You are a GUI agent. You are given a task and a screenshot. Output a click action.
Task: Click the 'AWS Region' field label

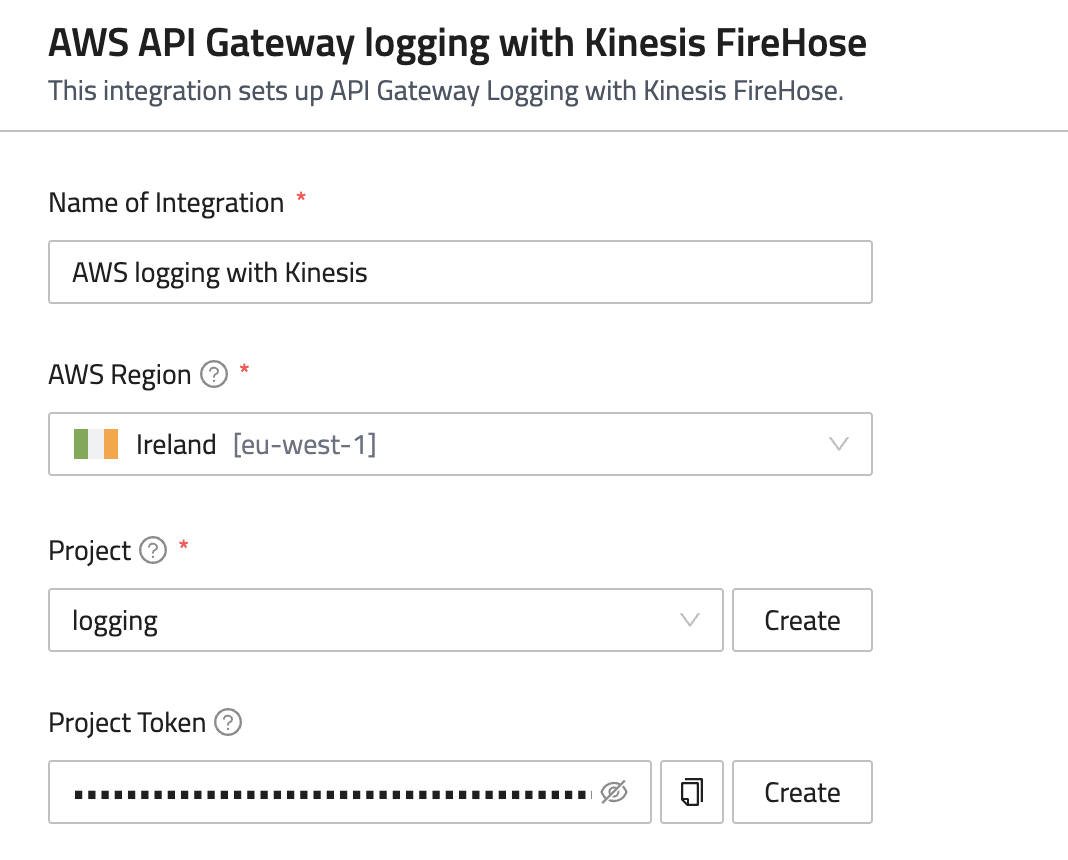[119, 375]
